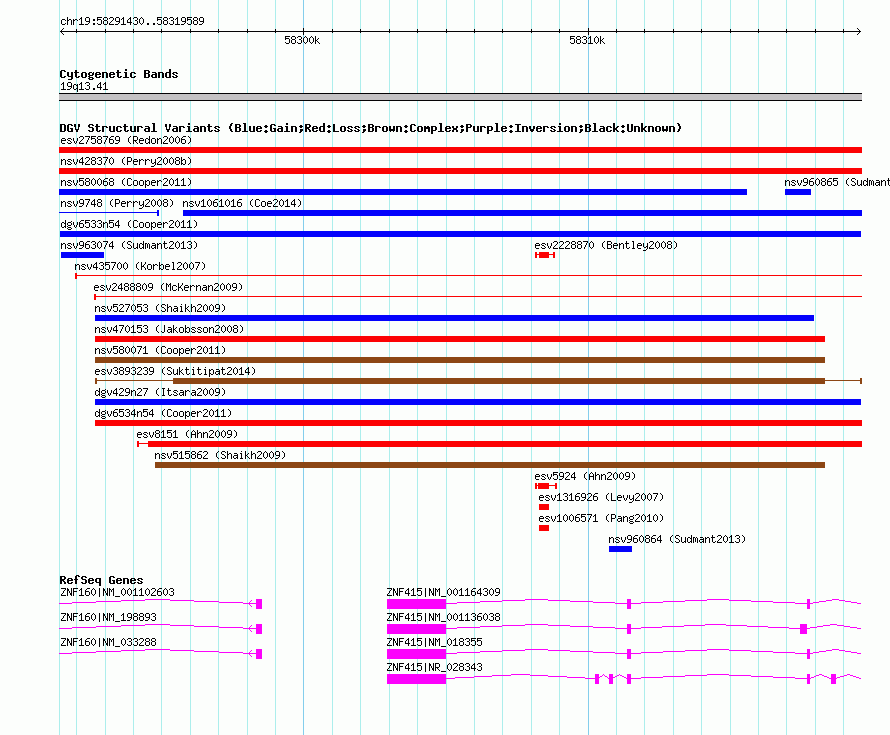Click the brown bar of nsv515862
This screenshot has height=735, width=890.
(x=490, y=465)
